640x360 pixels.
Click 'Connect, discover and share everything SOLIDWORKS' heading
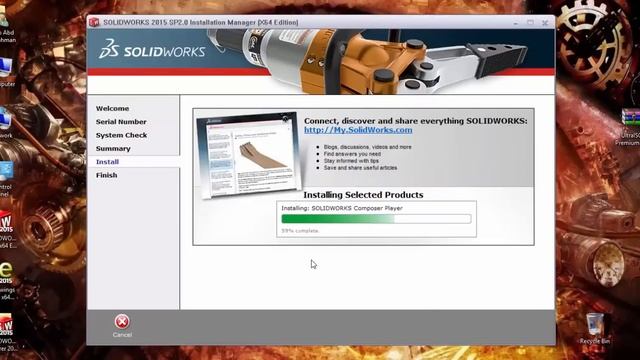(416, 121)
